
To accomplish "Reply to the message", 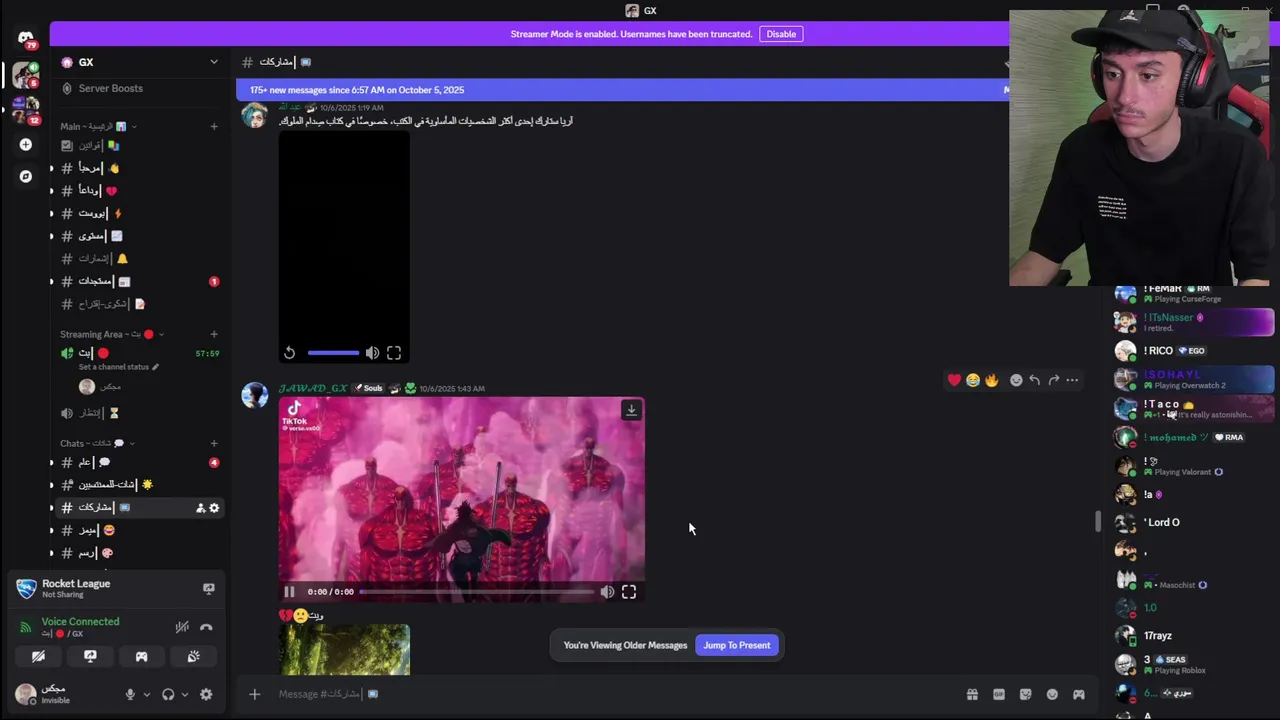I will 1035,380.
